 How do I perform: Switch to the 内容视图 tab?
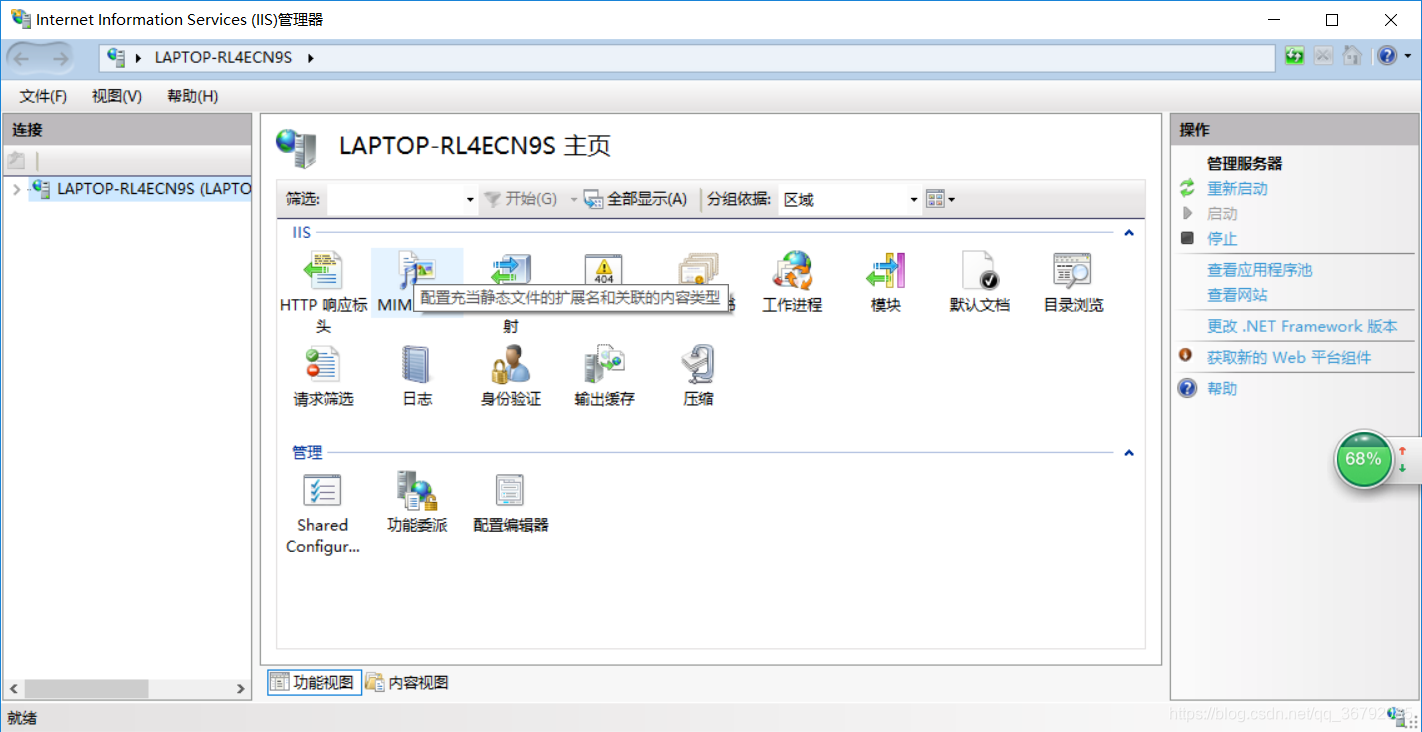point(407,682)
